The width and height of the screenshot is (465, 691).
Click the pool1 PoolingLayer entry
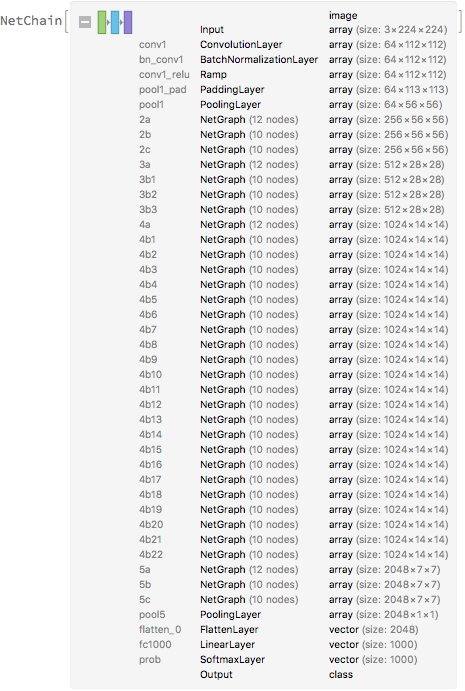[291, 104]
